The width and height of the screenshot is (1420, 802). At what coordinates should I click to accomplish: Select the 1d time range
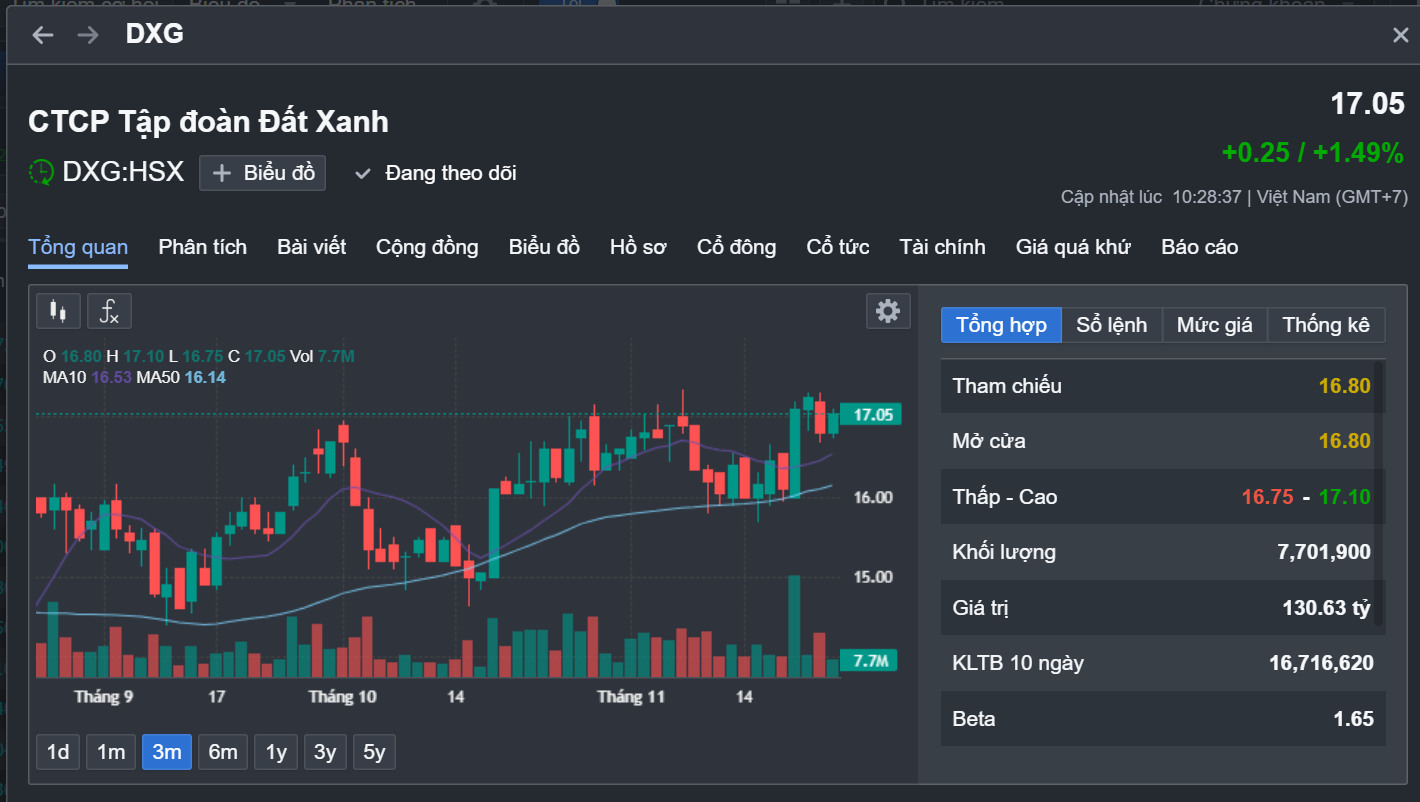click(x=58, y=752)
